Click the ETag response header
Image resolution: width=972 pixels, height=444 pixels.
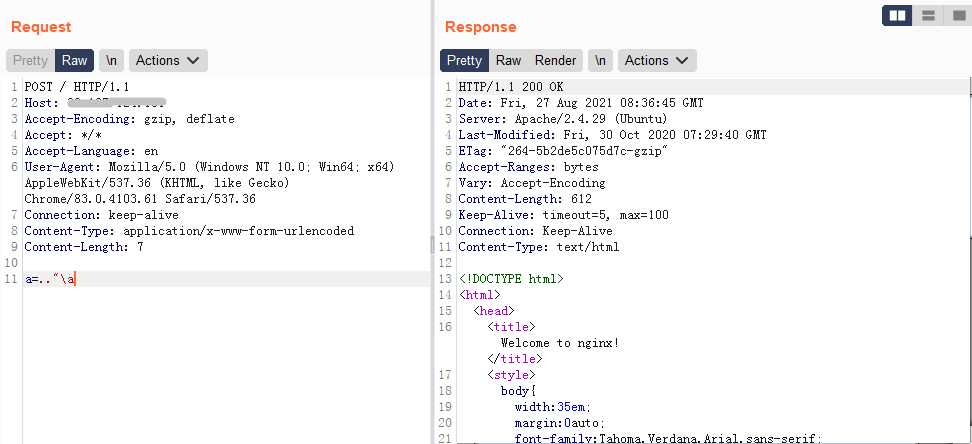click(x=563, y=151)
